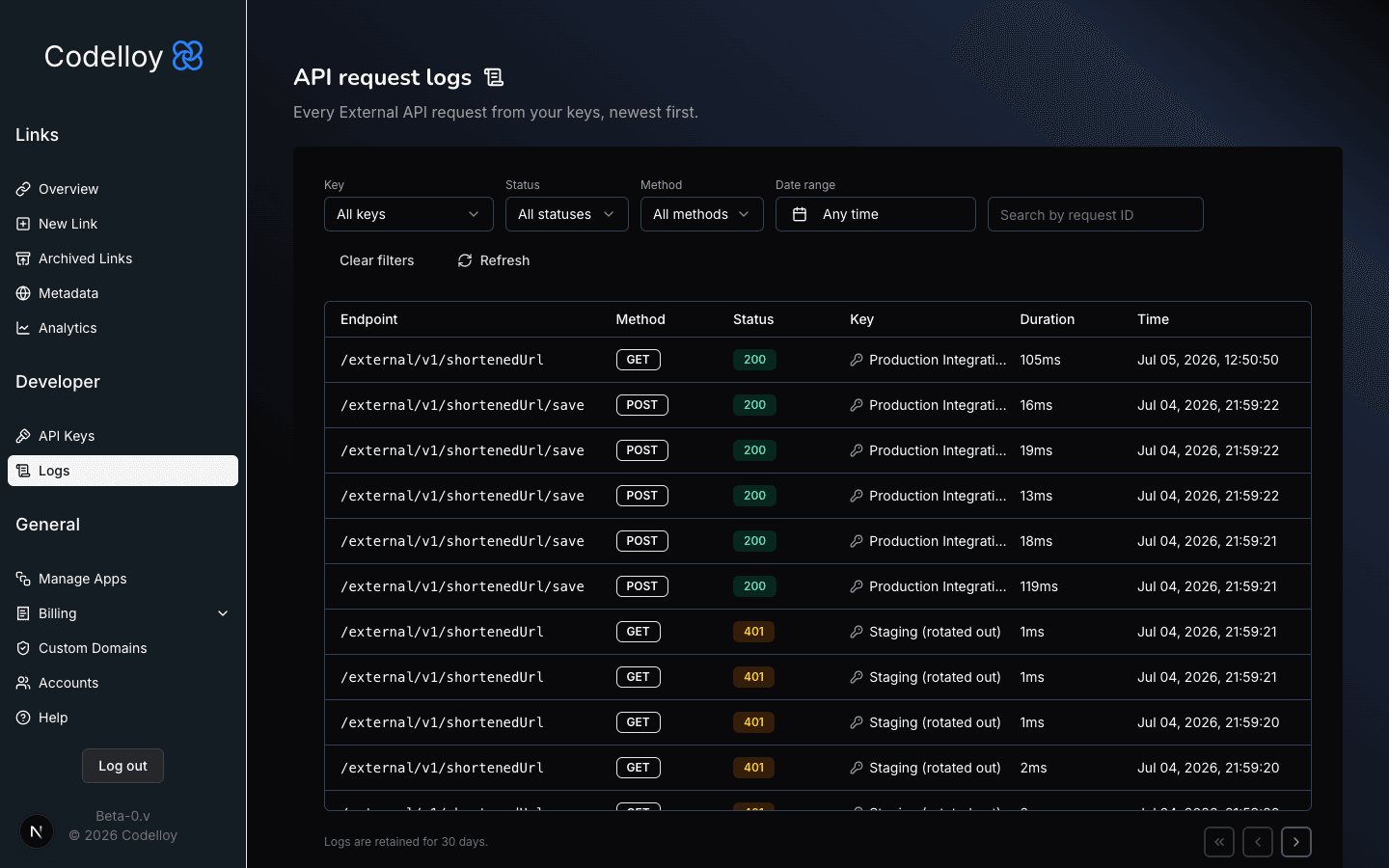Go to previous page of logs
This screenshot has height=868, width=1389.
[1258, 842]
